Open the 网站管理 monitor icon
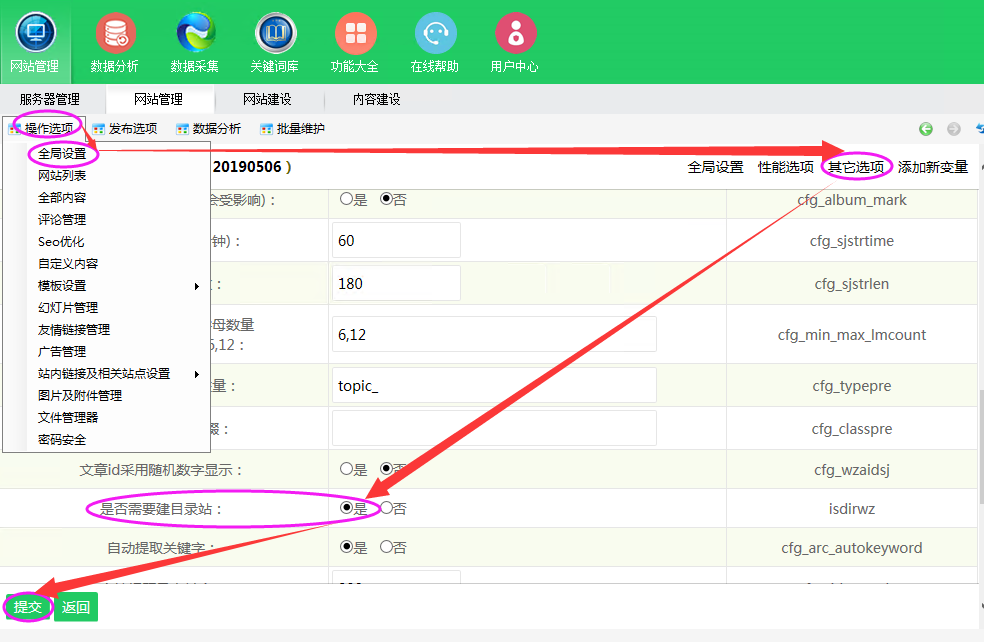Image resolution: width=984 pixels, height=642 pixels. pos(35,31)
